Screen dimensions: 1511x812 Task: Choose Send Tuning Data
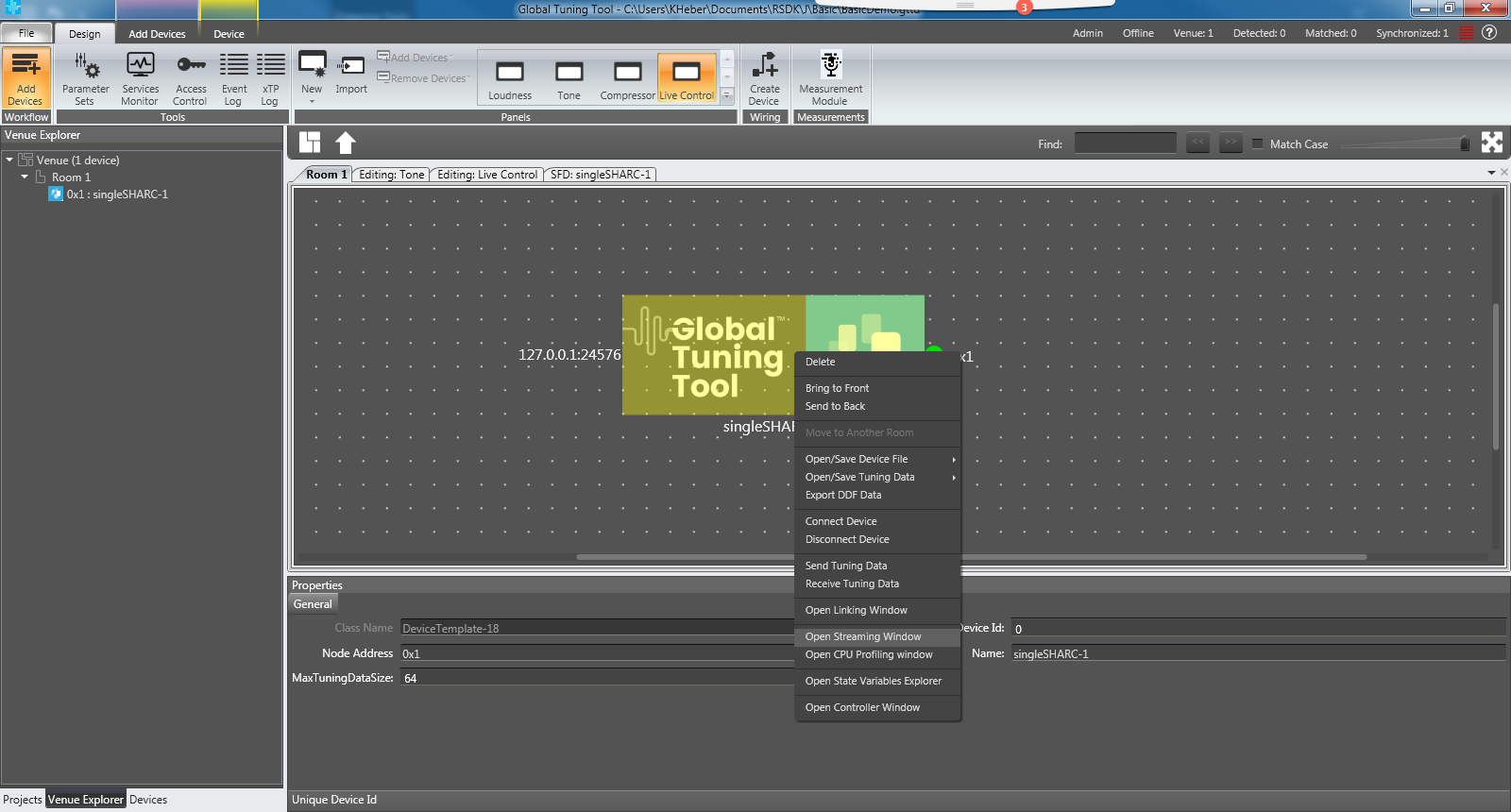tap(878, 566)
